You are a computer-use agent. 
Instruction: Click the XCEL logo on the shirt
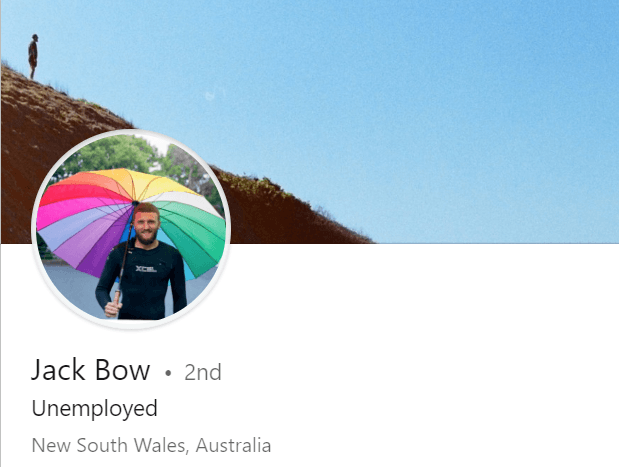coord(146,269)
